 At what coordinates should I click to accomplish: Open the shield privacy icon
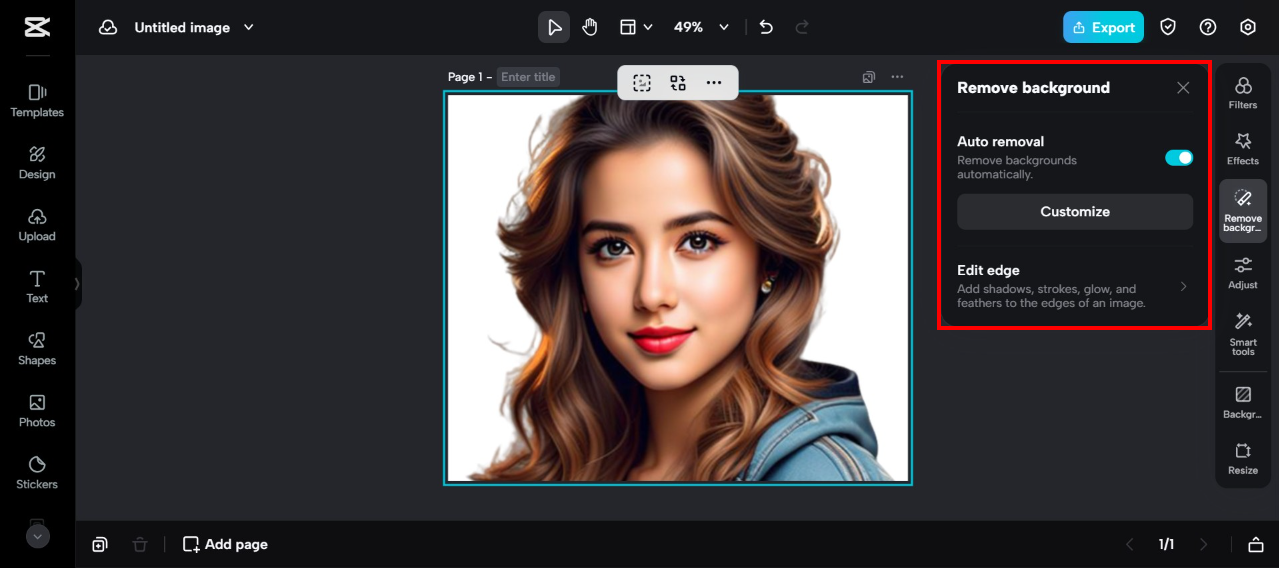(x=1168, y=27)
